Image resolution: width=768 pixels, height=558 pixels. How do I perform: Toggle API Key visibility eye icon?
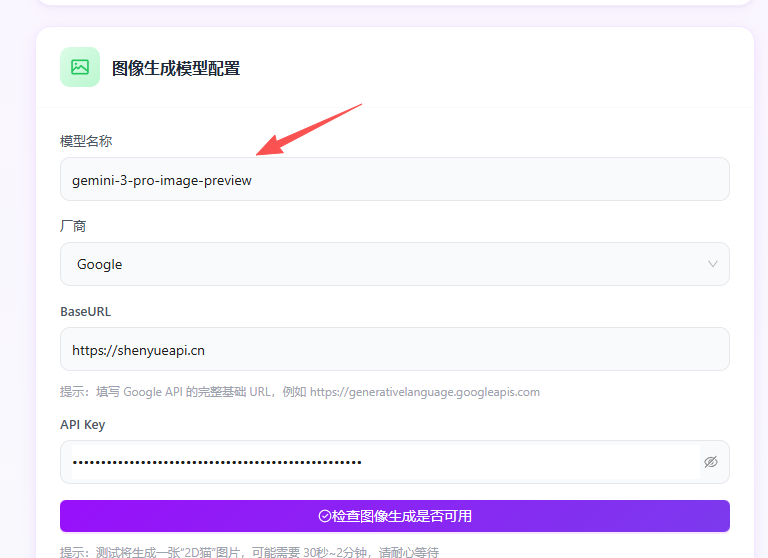[x=711, y=462]
